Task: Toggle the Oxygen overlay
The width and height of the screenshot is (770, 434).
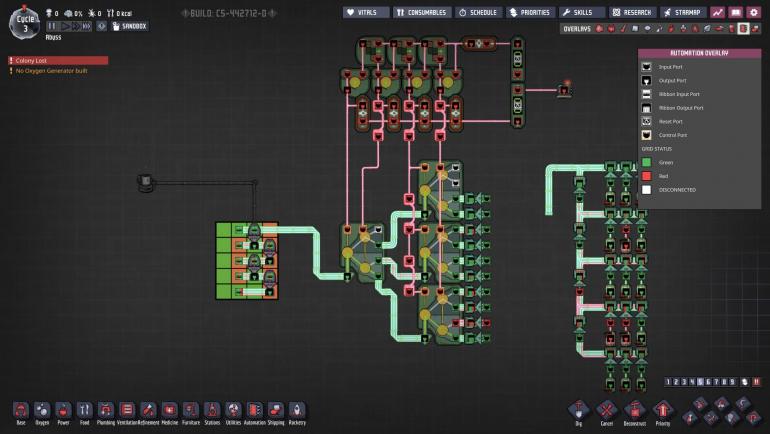Action: point(599,29)
